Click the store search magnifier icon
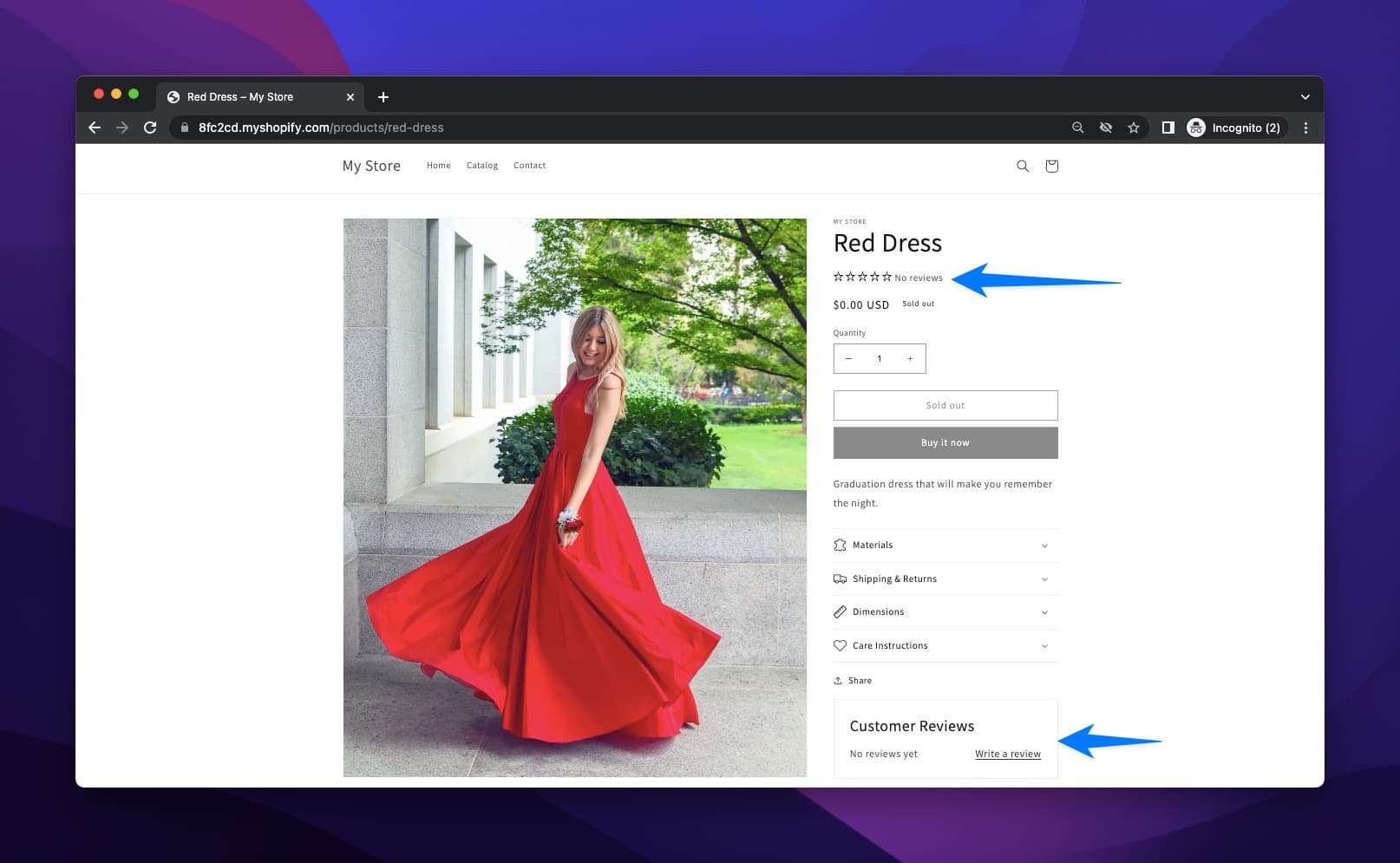The image size is (1400, 863). (x=1023, y=166)
